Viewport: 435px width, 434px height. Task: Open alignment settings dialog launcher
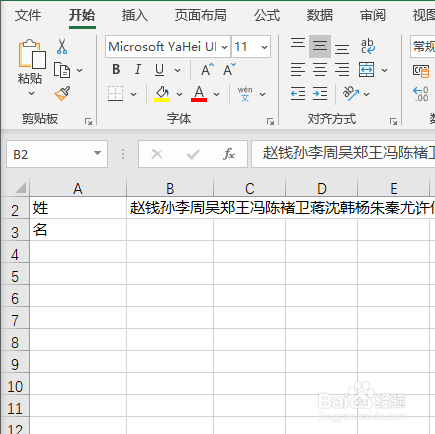click(x=393, y=122)
